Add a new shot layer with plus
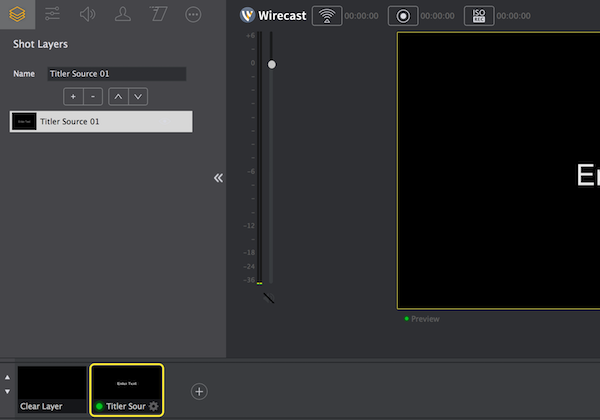Viewport: 600px width, 420px height. click(x=72, y=96)
